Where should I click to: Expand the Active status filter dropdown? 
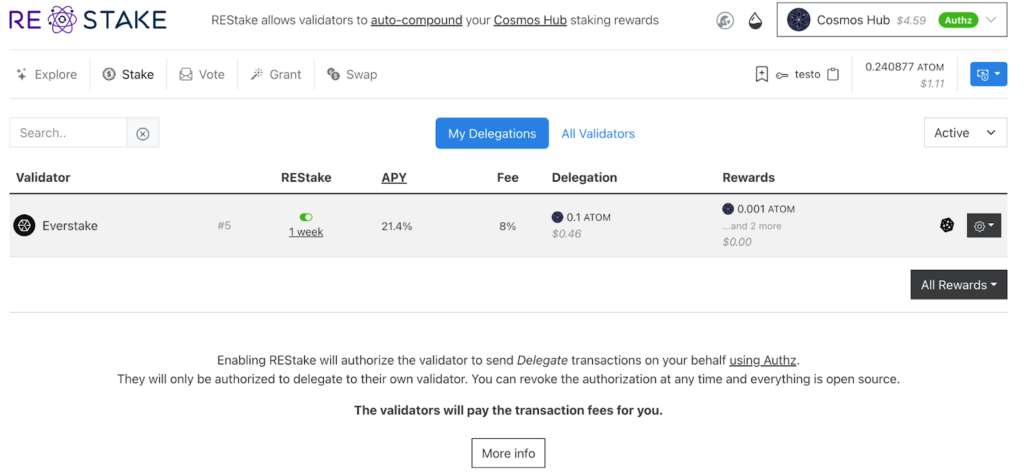[x=964, y=133]
